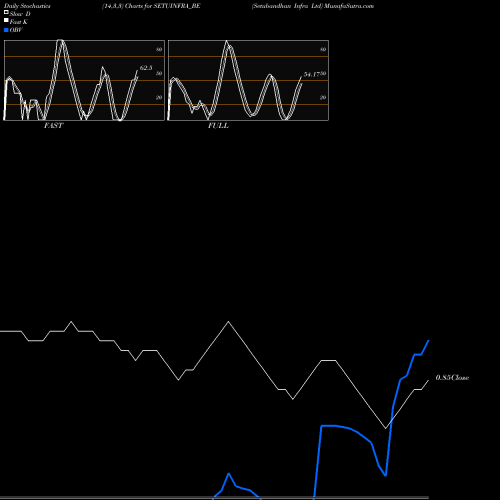Click the blue OBV legend swatch
Image resolution: width=500 pixels, height=500 pixels.
tap(6, 30)
